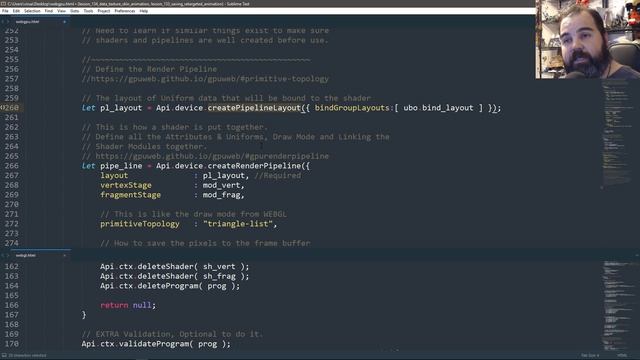640x360 pixels.
Task: Click the selection info text in status bar
Action: pos(27,356)
